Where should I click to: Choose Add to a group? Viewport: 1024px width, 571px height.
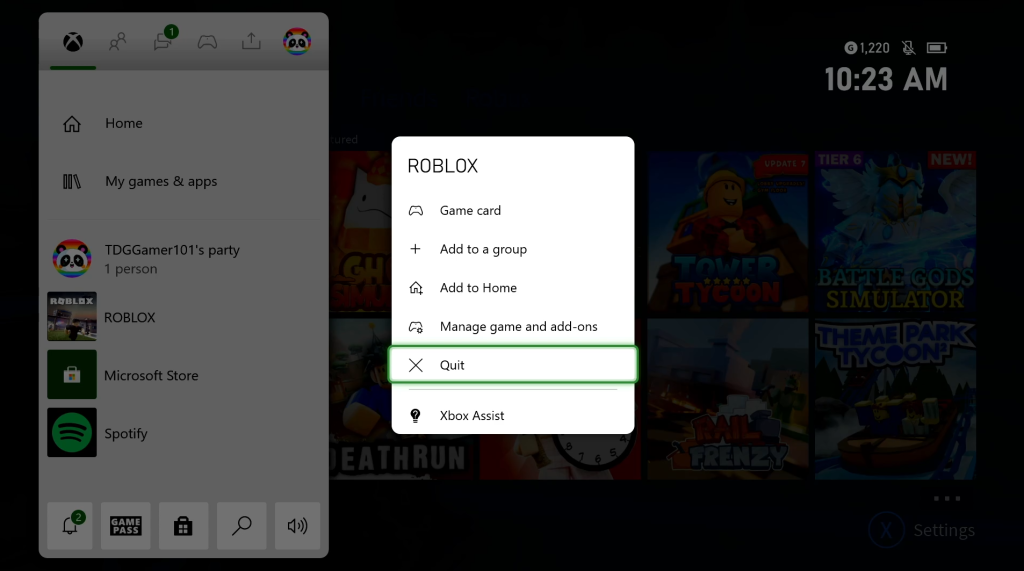(513, 249)
